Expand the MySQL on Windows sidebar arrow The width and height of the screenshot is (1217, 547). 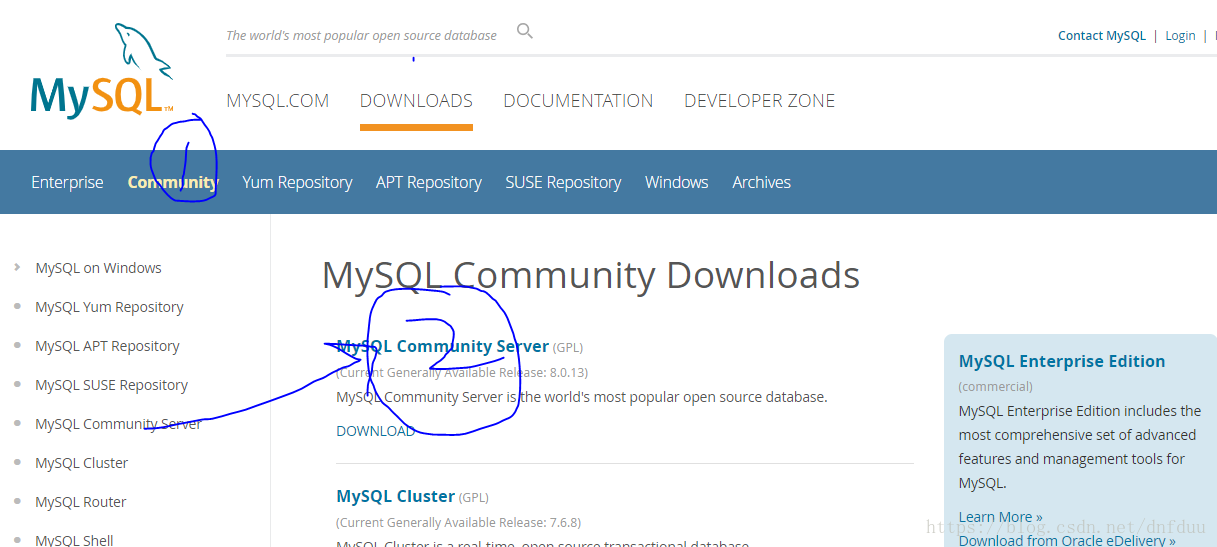tap(17, 268)
